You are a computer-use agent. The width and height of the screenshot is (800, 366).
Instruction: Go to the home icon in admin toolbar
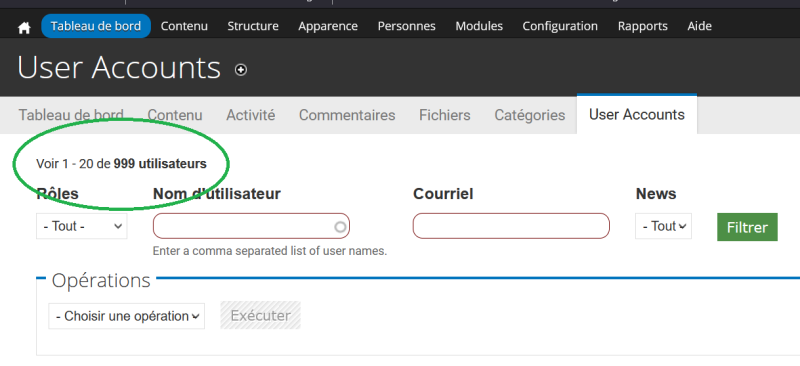click(x=24, y=27)
